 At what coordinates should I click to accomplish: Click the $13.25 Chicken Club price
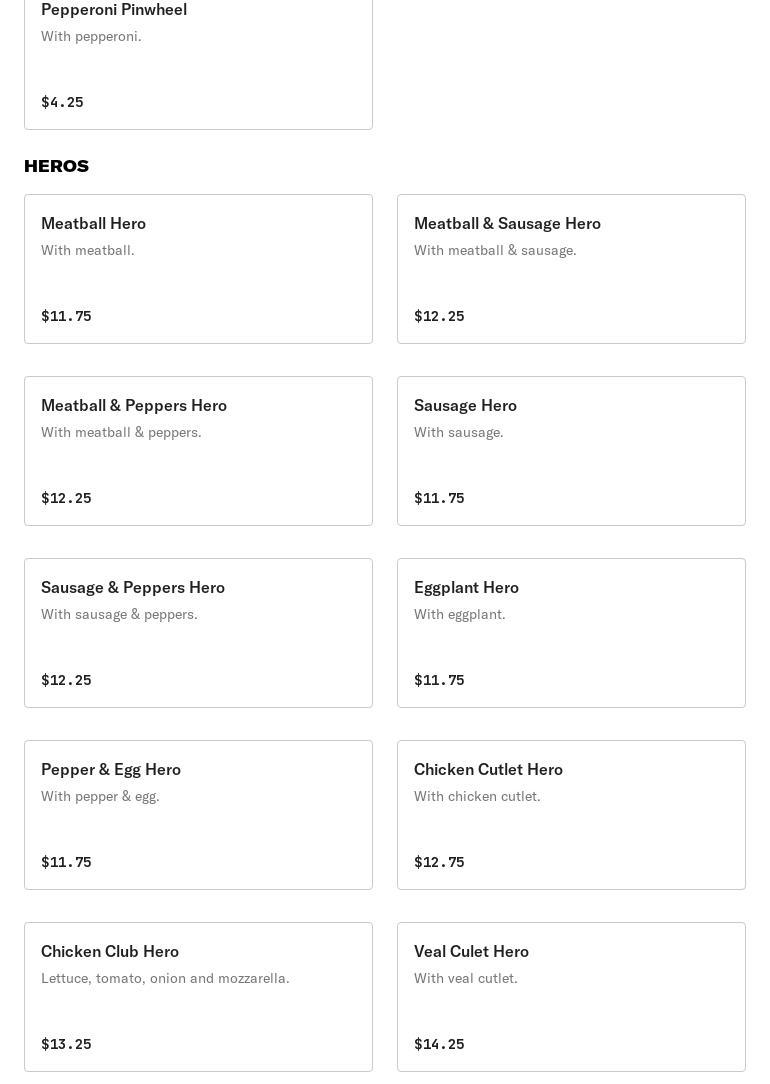point(66,1044)
